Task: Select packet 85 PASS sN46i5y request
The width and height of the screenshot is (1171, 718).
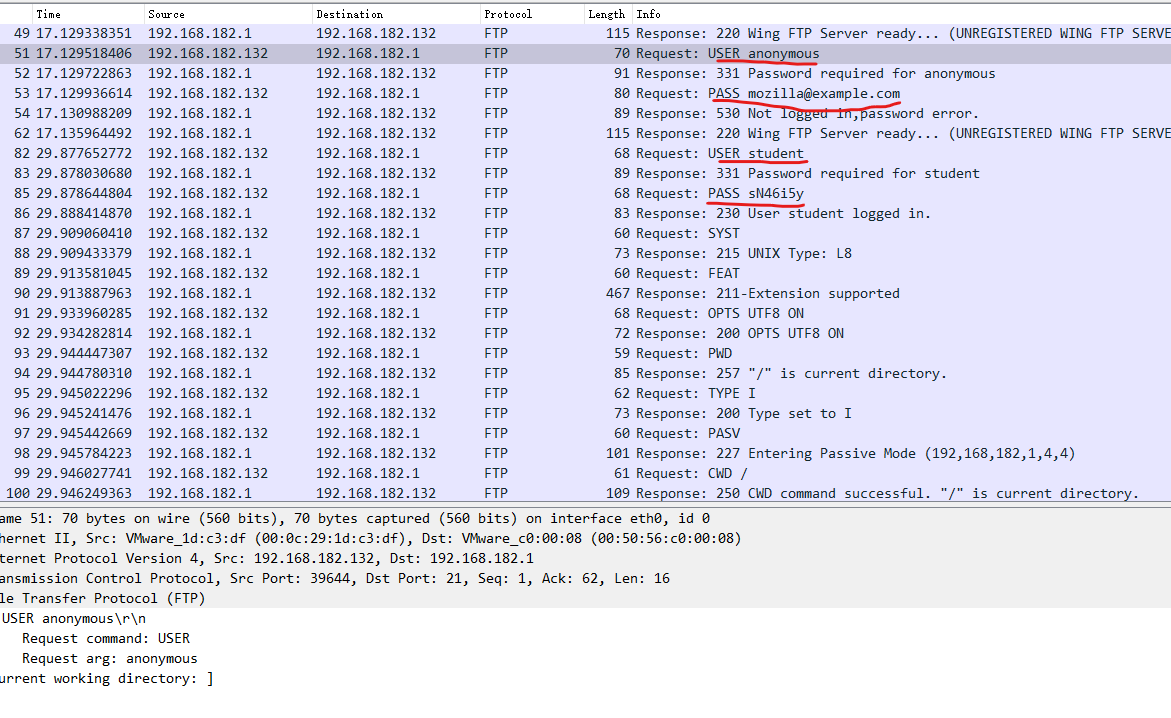Action: [x=586, y=194]
